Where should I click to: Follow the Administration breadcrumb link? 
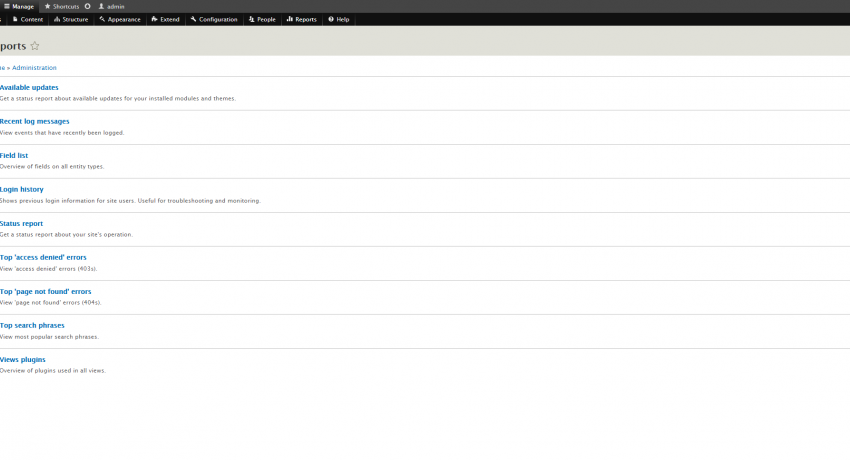(x=34, y=68)
